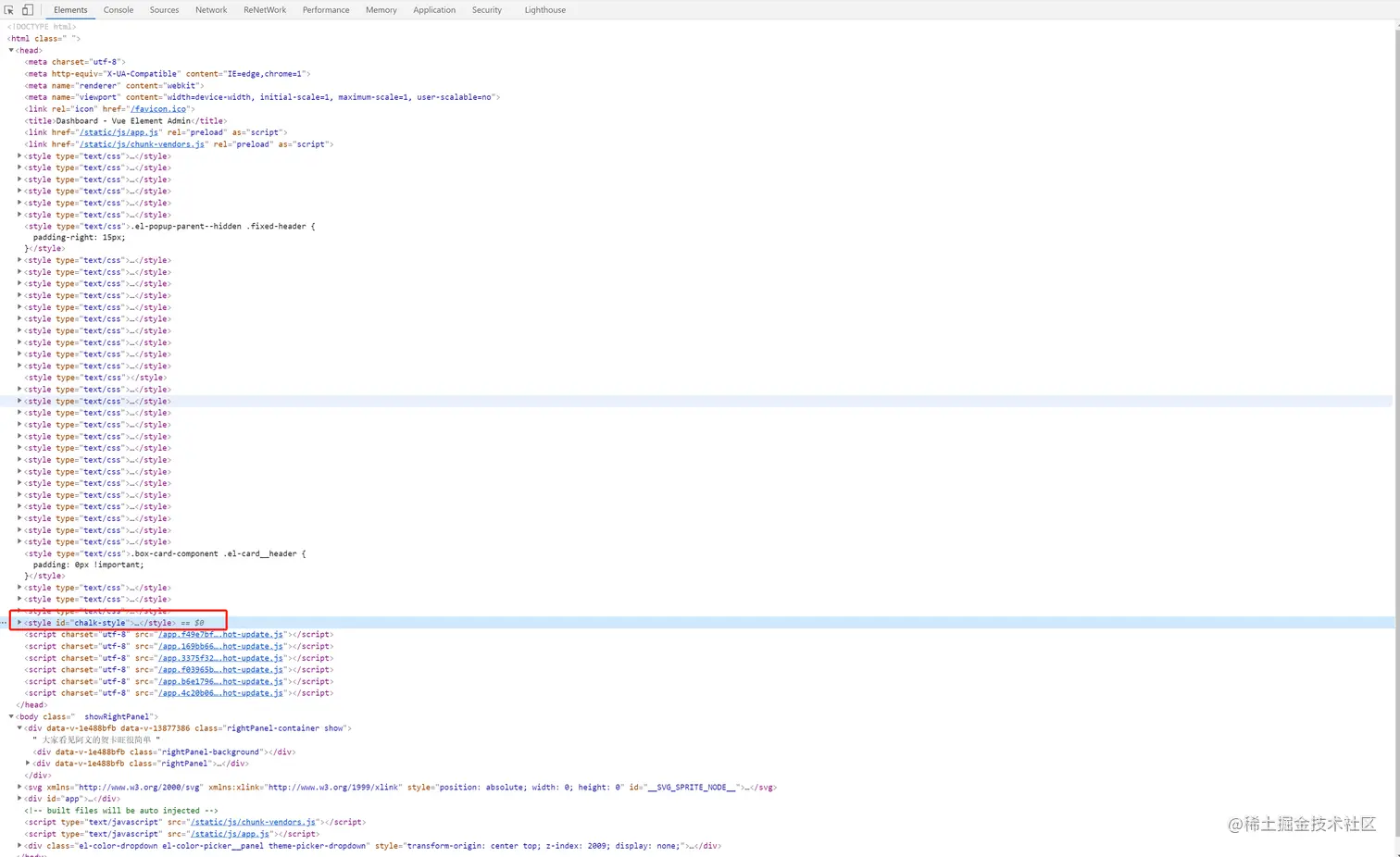Collapse the html element tree
The width and height of the screenshot is (1400, 857).
click(11, 38)
